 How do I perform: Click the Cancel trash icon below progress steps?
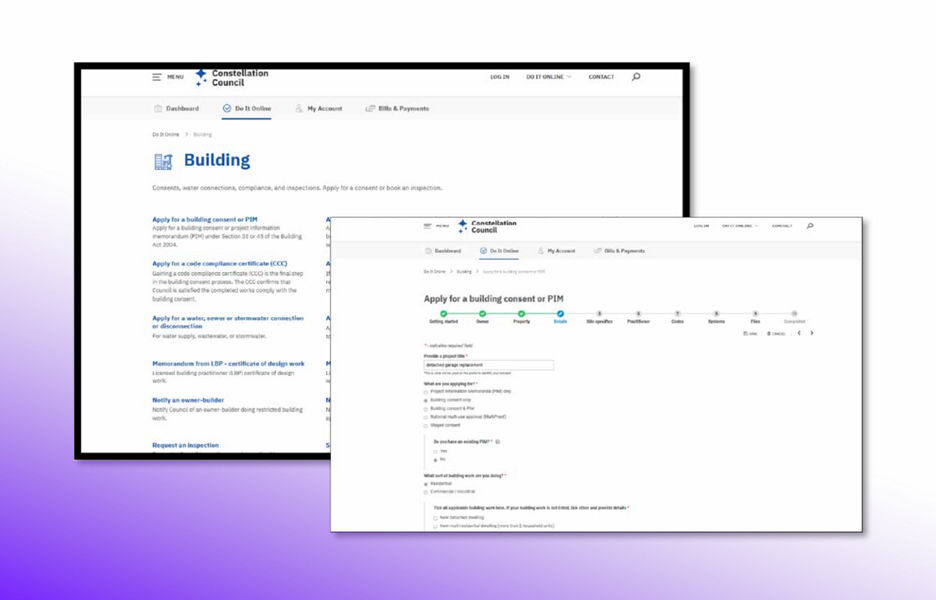[769, 334]
